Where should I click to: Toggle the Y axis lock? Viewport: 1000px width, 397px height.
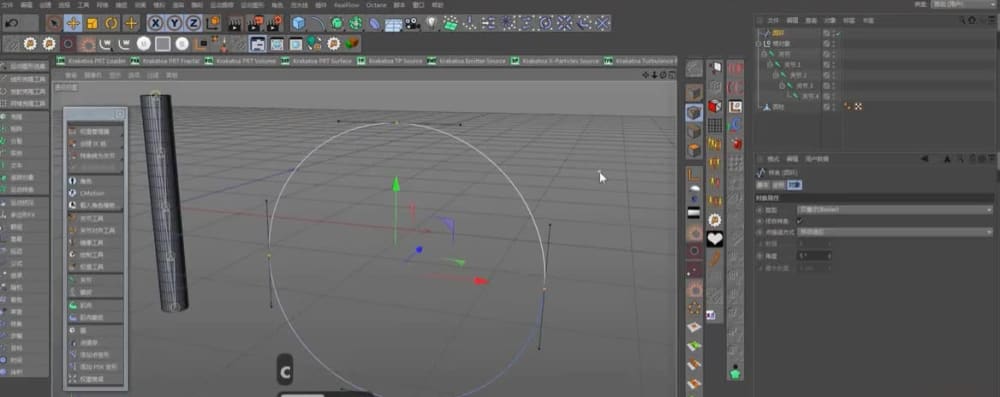[x=174, y=24]
